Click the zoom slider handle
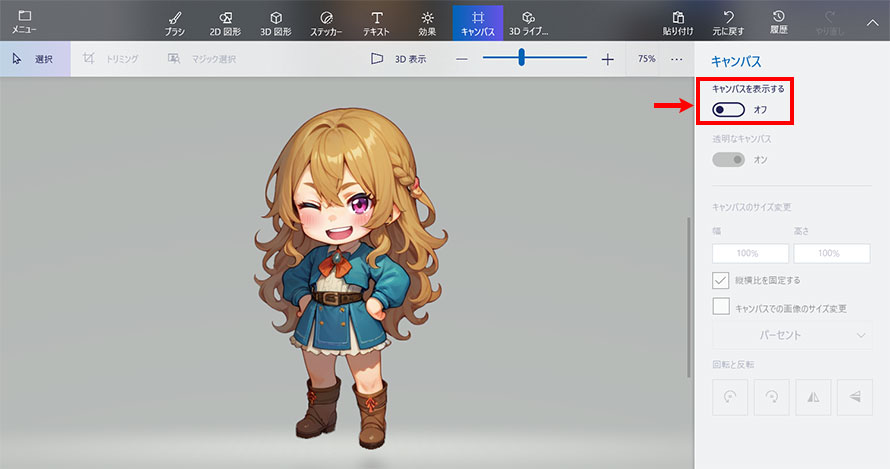 [x=522, y=57]
